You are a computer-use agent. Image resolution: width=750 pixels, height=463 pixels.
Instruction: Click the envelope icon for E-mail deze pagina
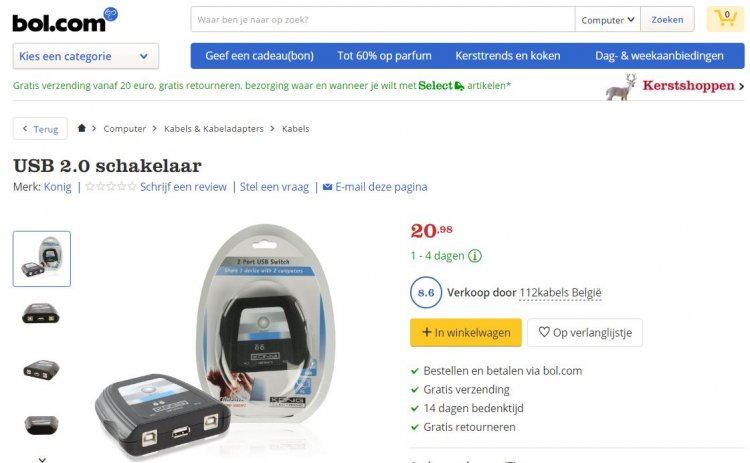pyautogui.click(x=327, y=187)
